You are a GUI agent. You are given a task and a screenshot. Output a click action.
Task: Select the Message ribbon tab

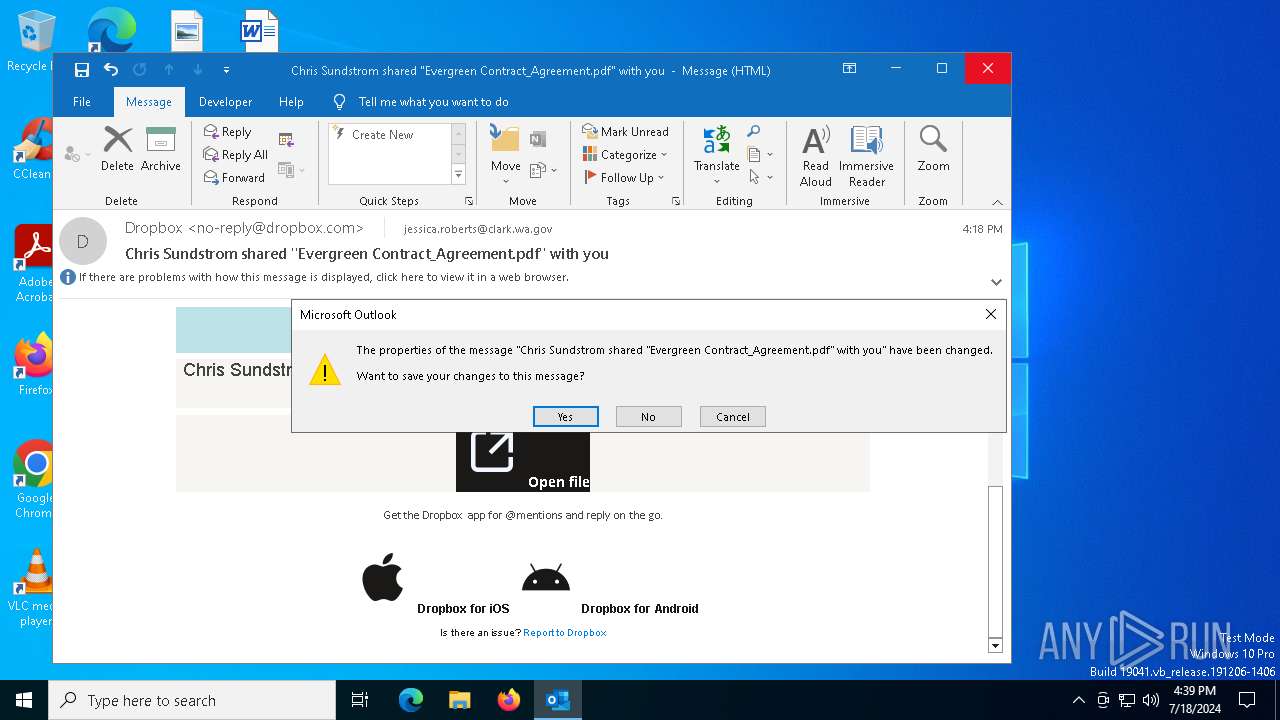(x=149, y=102)
